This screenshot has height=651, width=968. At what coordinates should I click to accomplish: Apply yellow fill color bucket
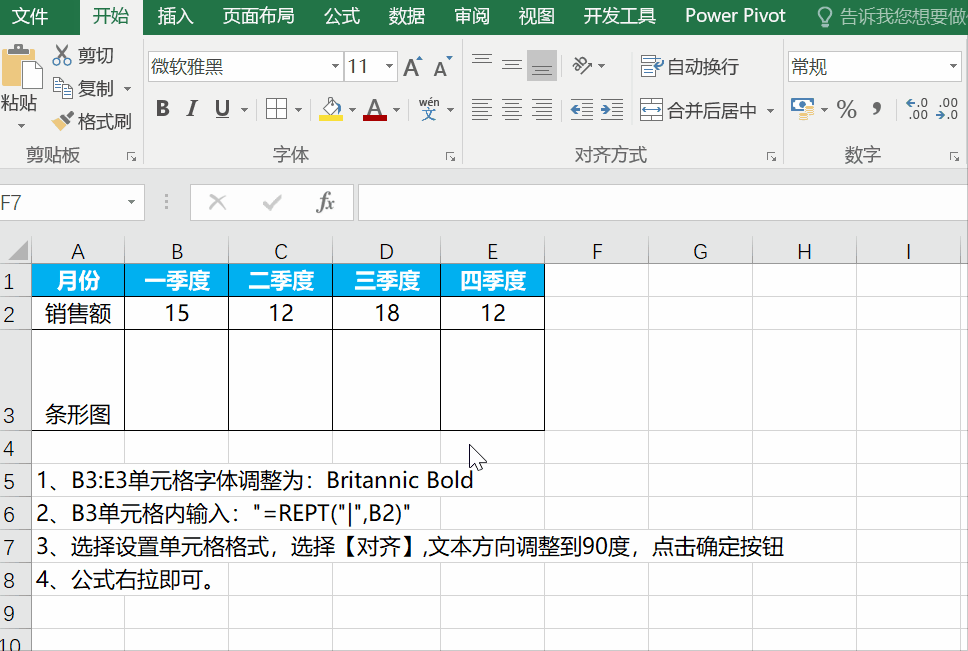point(331,109)
